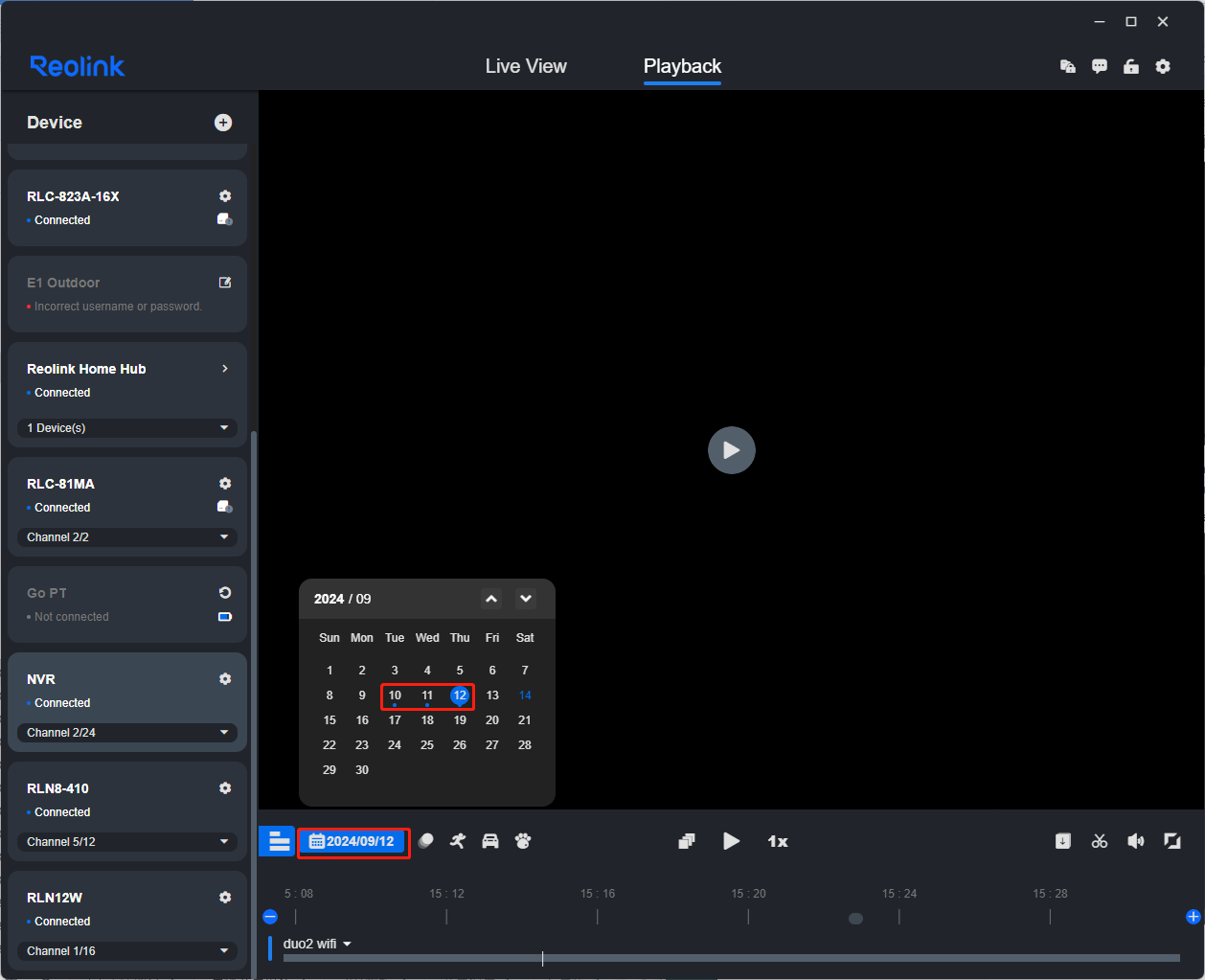1205x980 pixels.
Task: Open the message chat bubble icon
Action: [x=1100, y=66]
